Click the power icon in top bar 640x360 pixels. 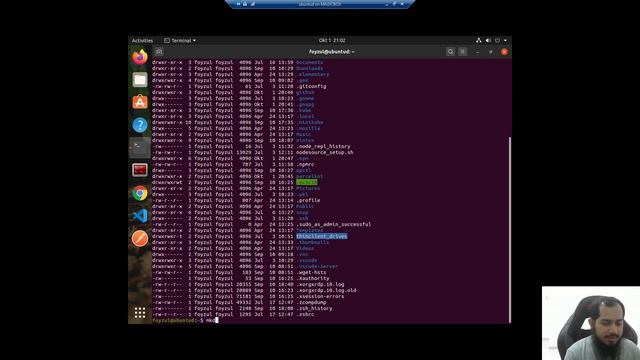coord(497,40)
